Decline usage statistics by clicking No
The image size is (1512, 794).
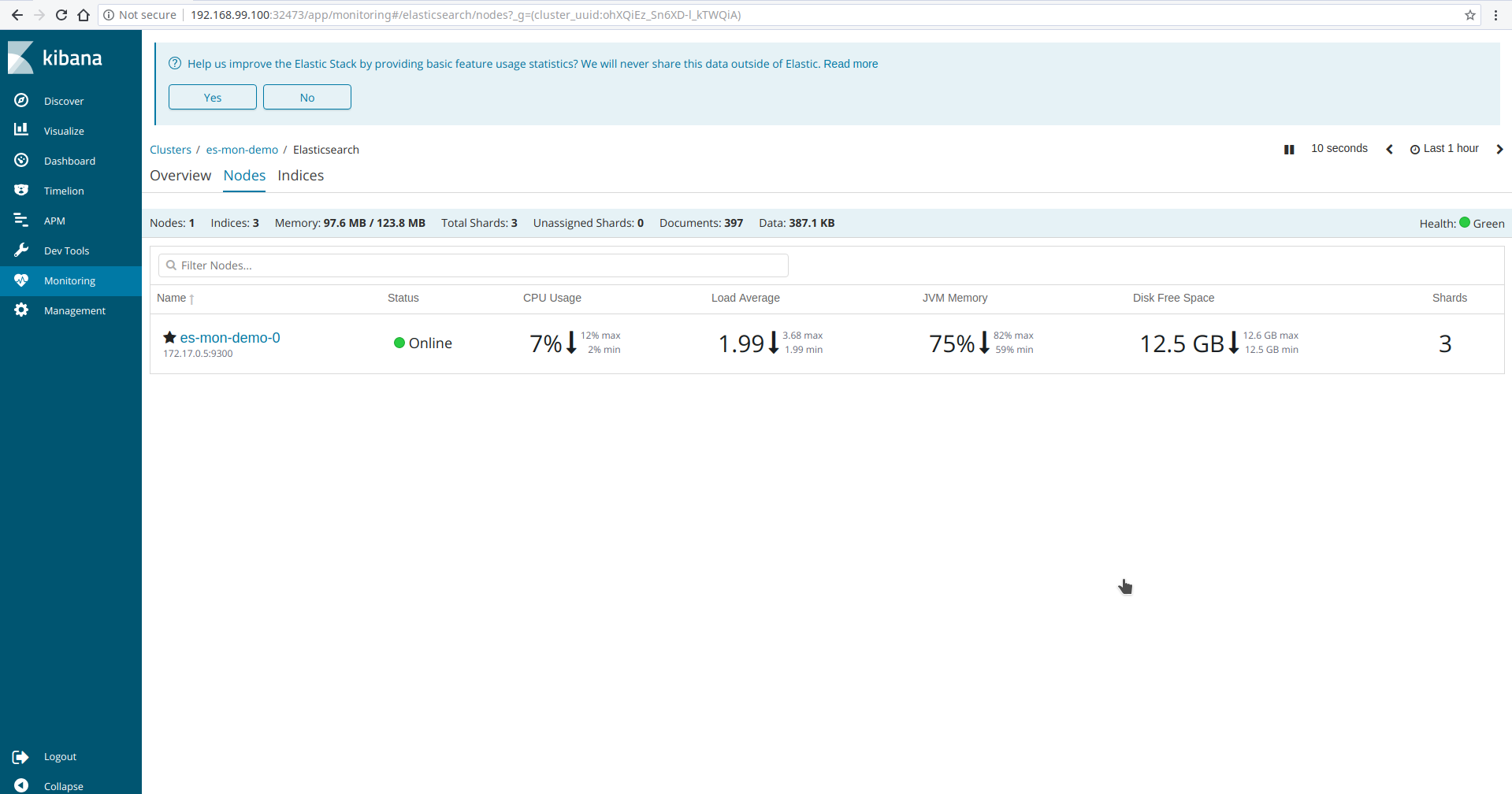coord(306,97)
